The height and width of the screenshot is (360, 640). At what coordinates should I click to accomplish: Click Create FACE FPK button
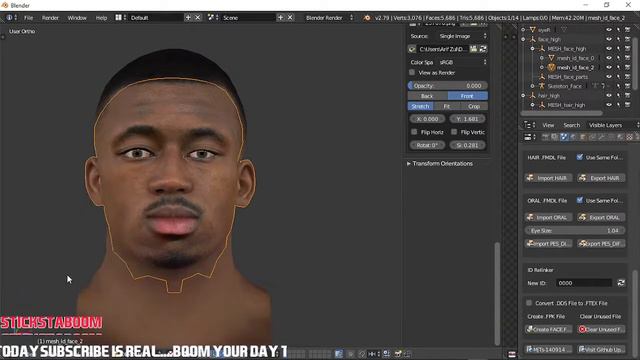[548, 329]
